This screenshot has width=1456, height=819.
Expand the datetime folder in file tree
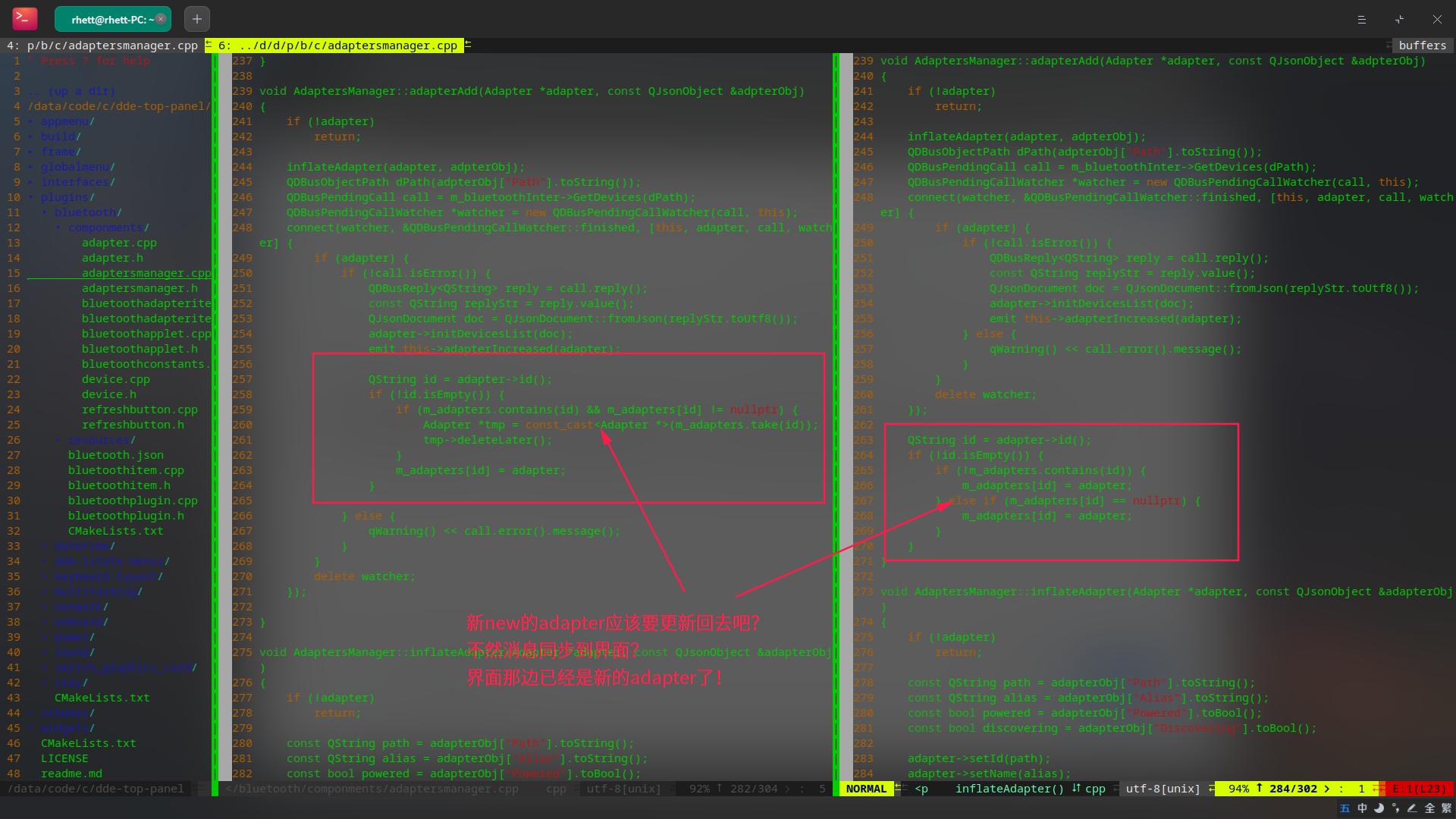(x=83, y=546)
